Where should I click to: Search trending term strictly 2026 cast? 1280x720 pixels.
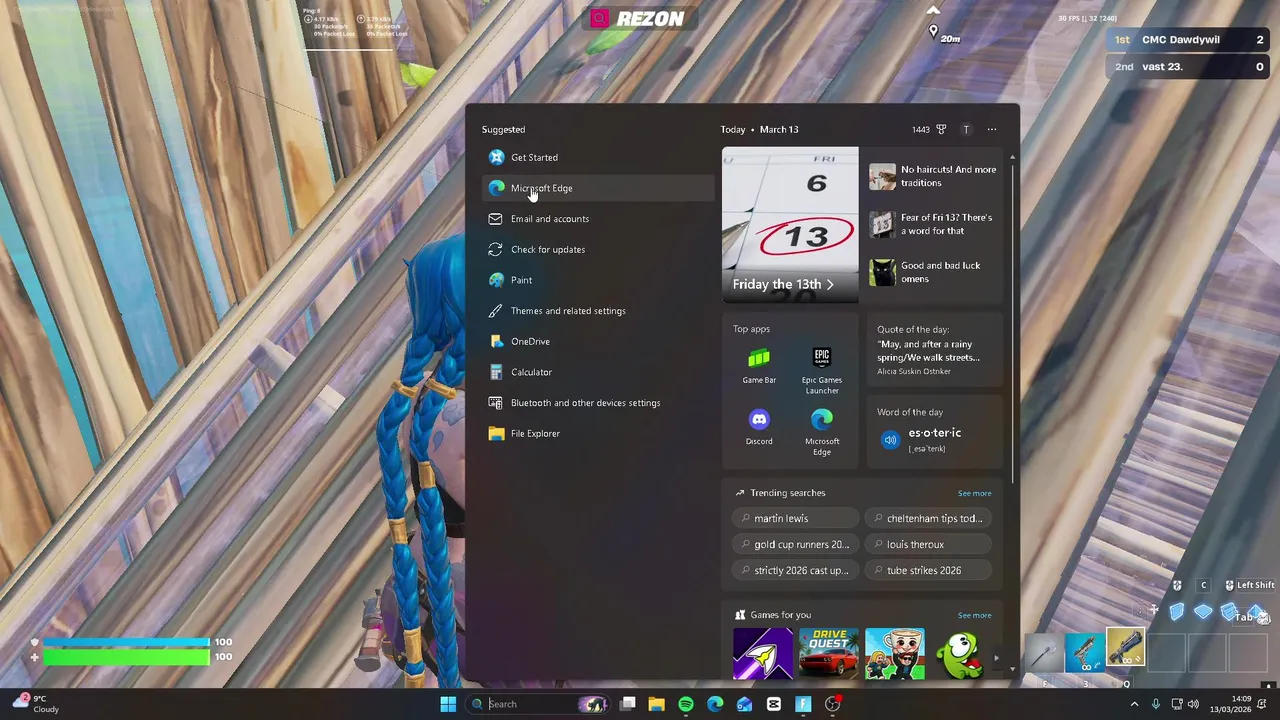click(796, 570)
